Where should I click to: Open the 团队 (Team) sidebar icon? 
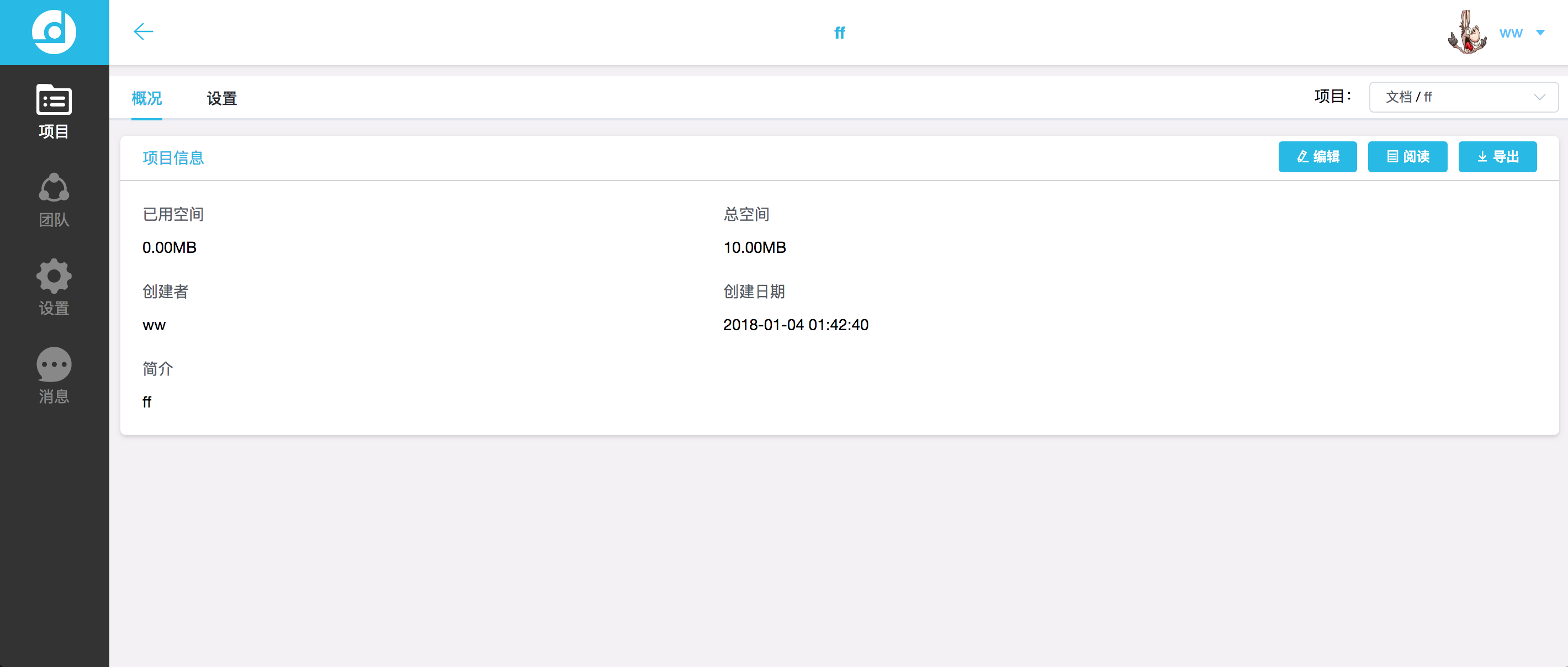pyautogui.click(x=54, y=200)
